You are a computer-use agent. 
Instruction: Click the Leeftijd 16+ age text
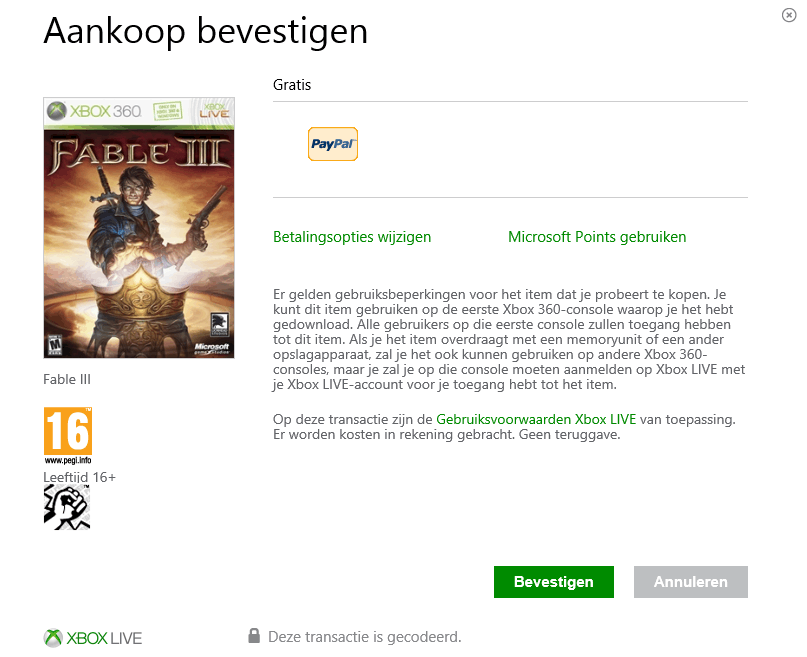coord(79,477)
